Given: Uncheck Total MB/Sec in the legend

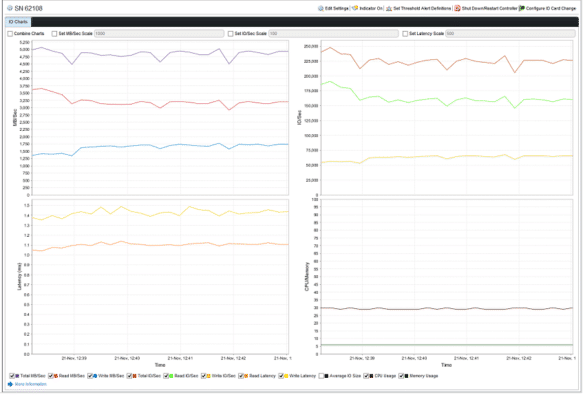Looking at the screenshot, I should click(x=12, y=376).
